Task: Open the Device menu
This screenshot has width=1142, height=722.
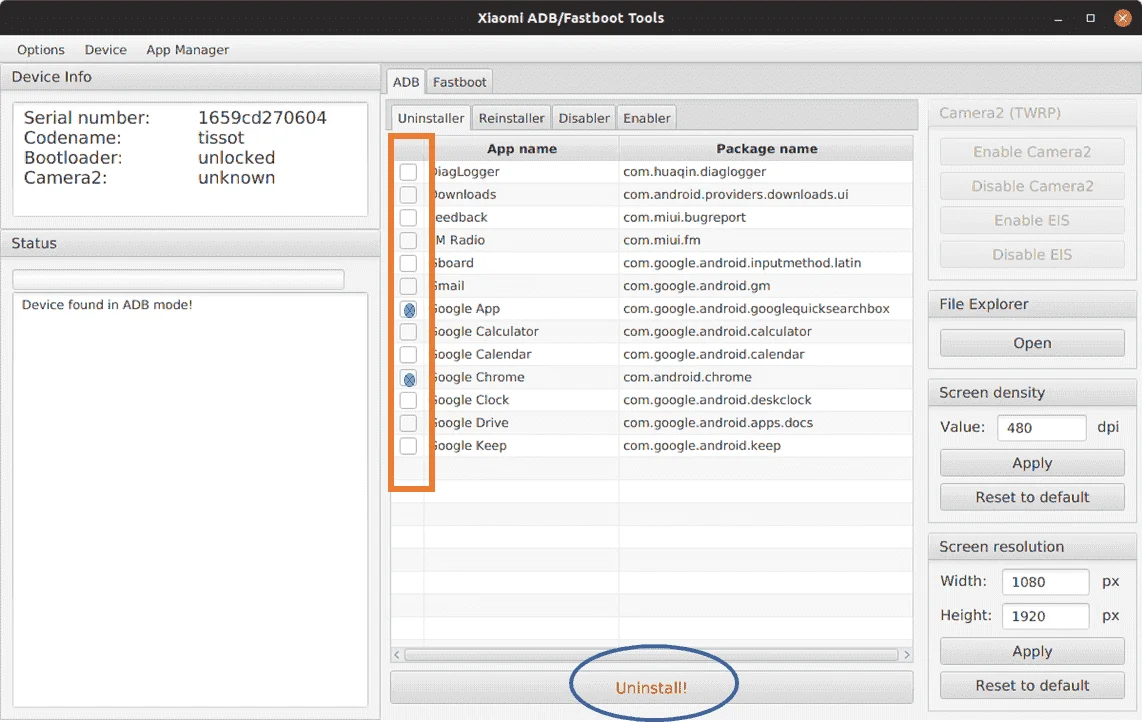Action: [x=106, y=50]
